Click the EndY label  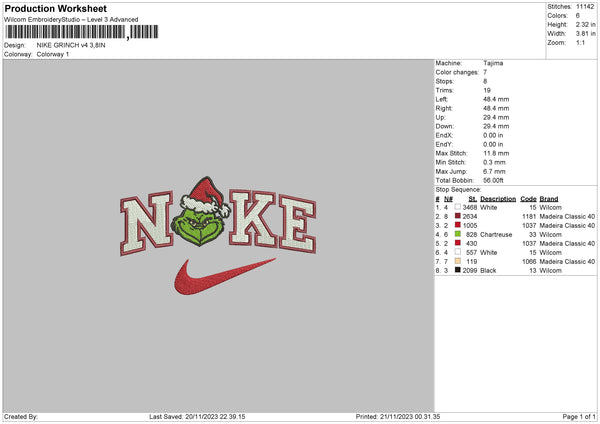(x=444, y=144)
